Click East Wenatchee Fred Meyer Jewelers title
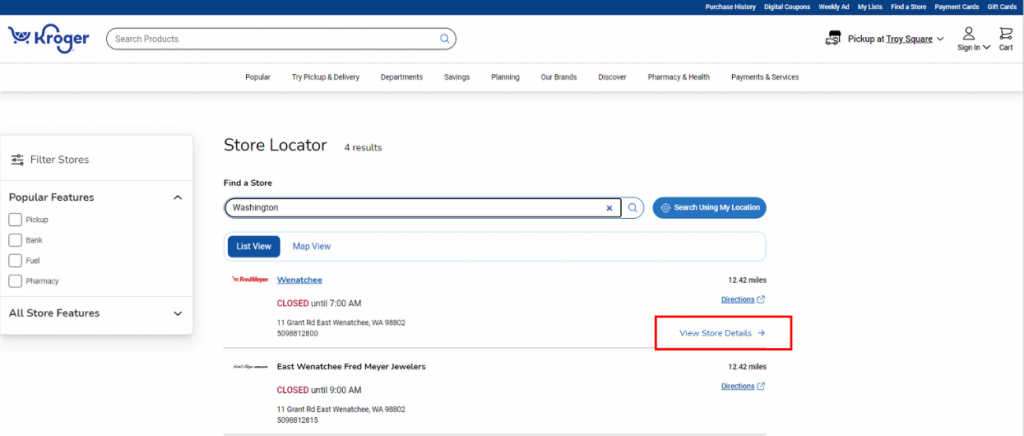The height and width of the screenshot is (436, 1024). pyautogui.click(x=351, y=367)
